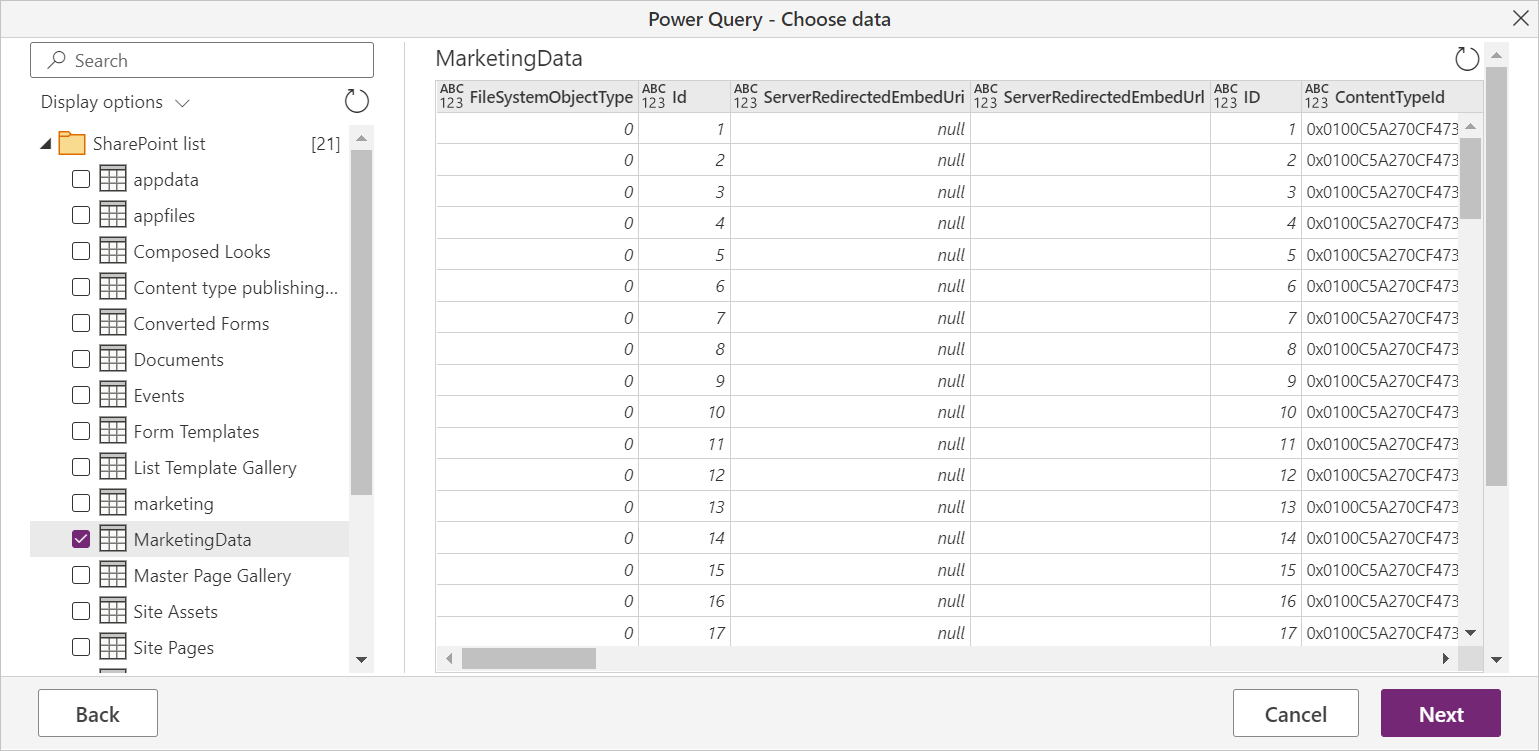Viewport: 1539px width, 751px height.
Task: Enable the Form Templates checkbox
Action: 81,431
